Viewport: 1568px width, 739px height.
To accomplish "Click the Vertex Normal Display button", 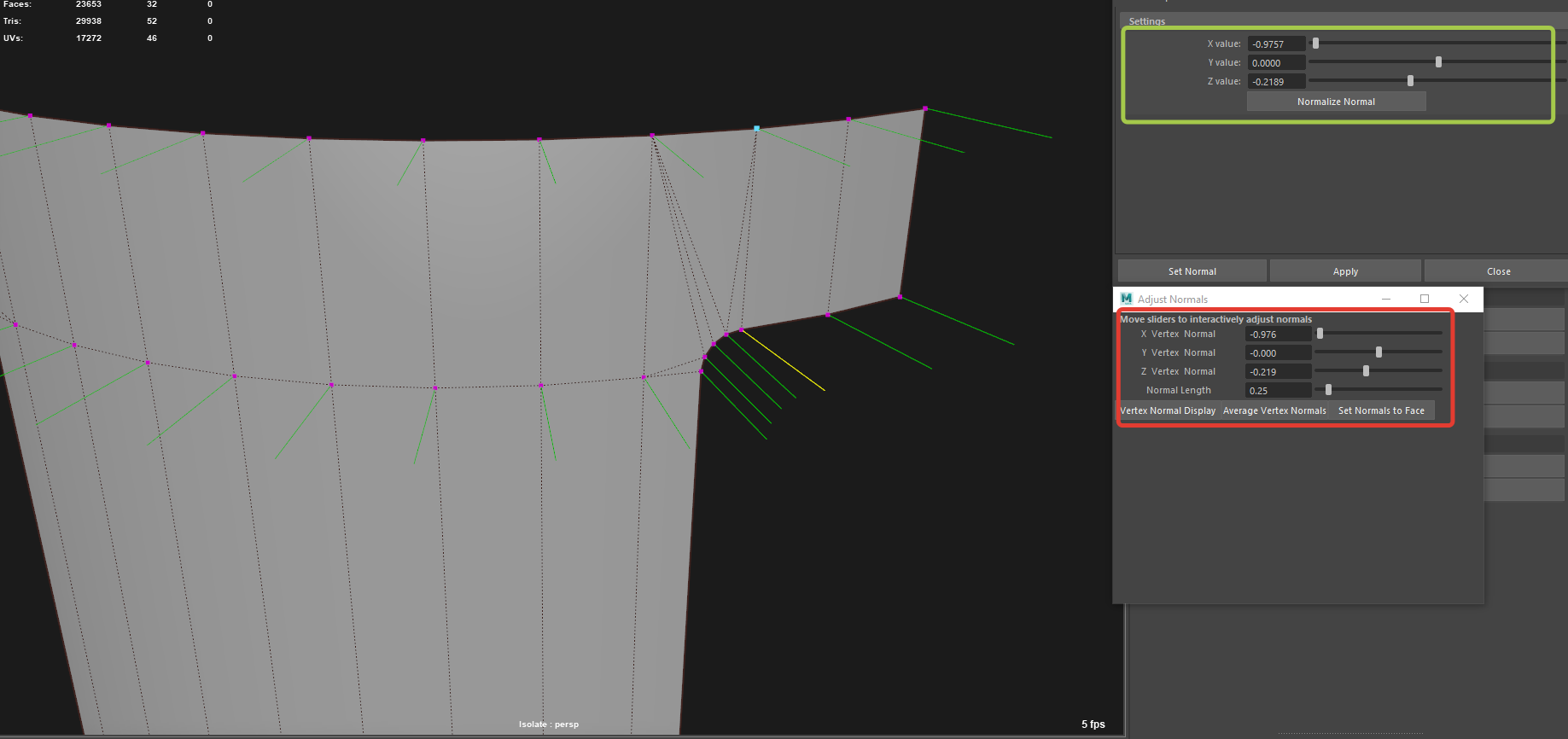I will (x=1168, y=410).
